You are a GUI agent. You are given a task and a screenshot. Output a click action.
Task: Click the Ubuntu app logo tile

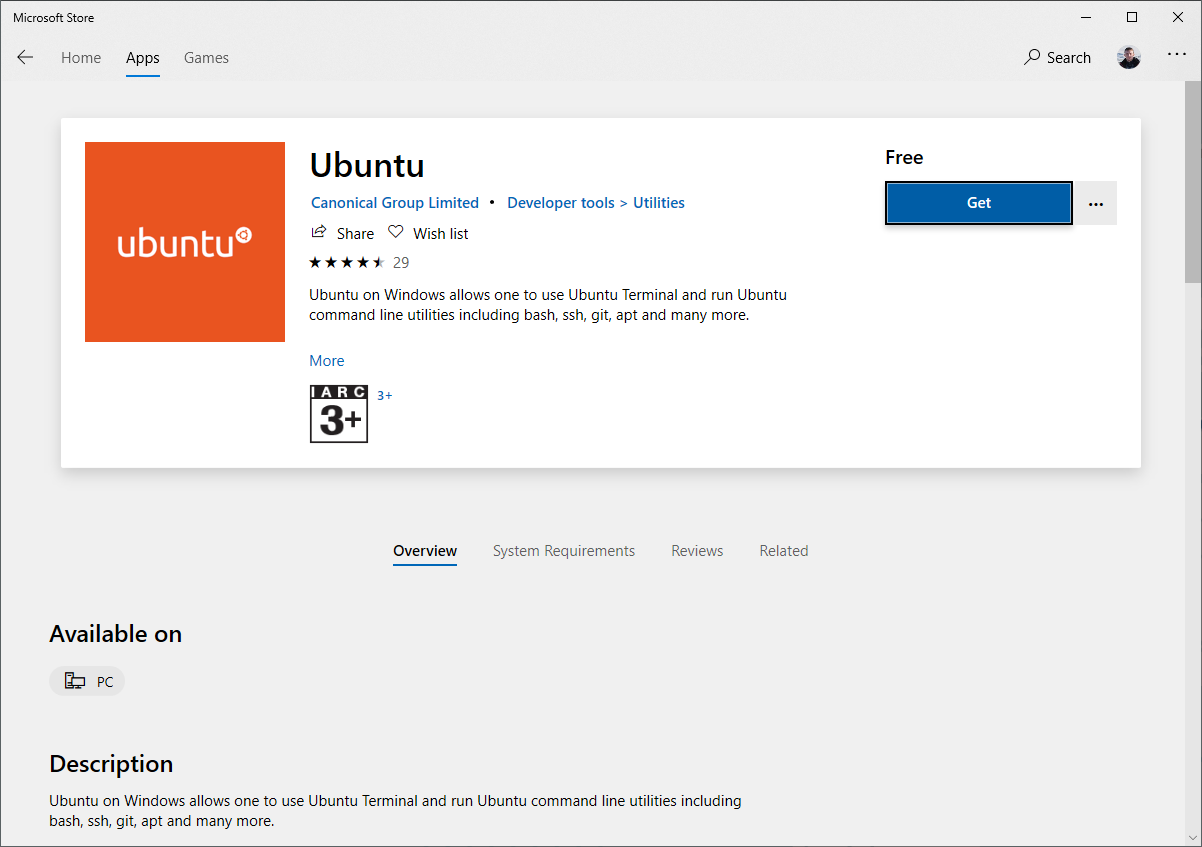click(185, 242)
